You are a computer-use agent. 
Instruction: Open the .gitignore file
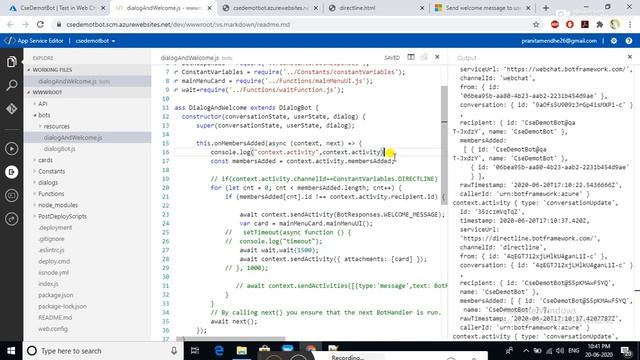(x=51, y=239)
